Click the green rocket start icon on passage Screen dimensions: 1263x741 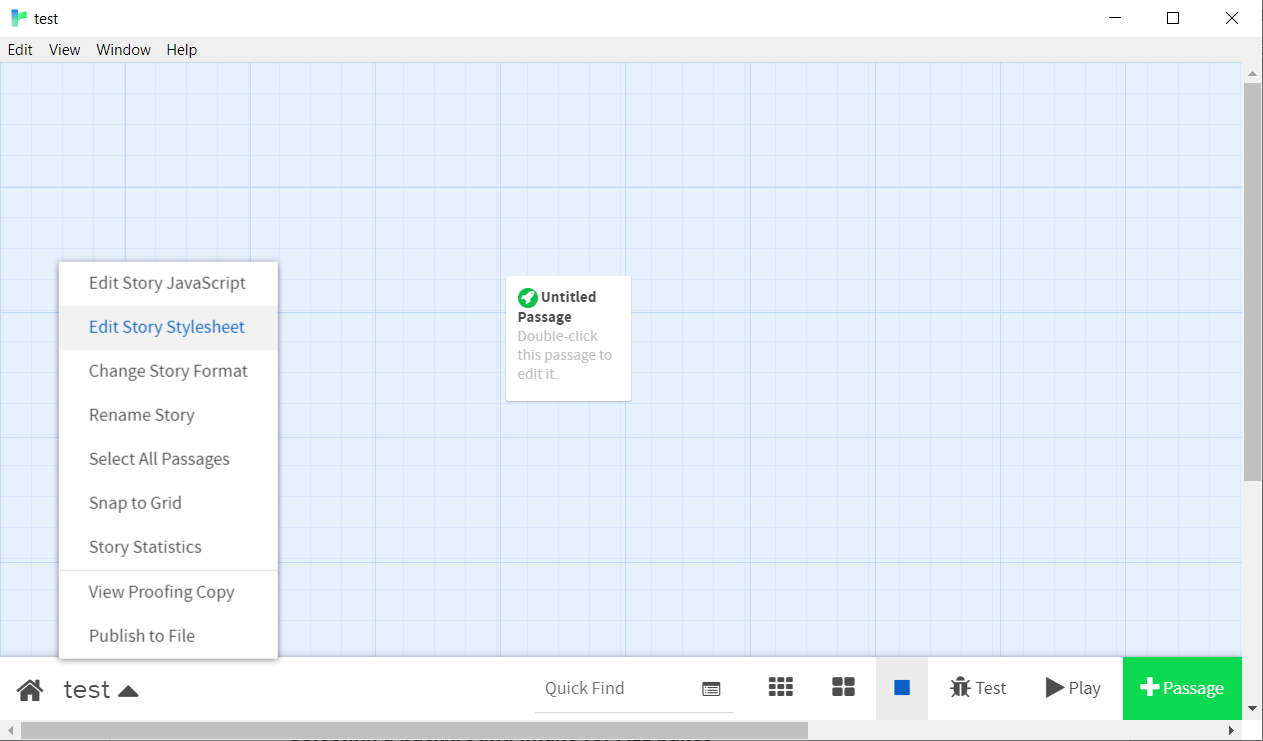click(527, 298)
